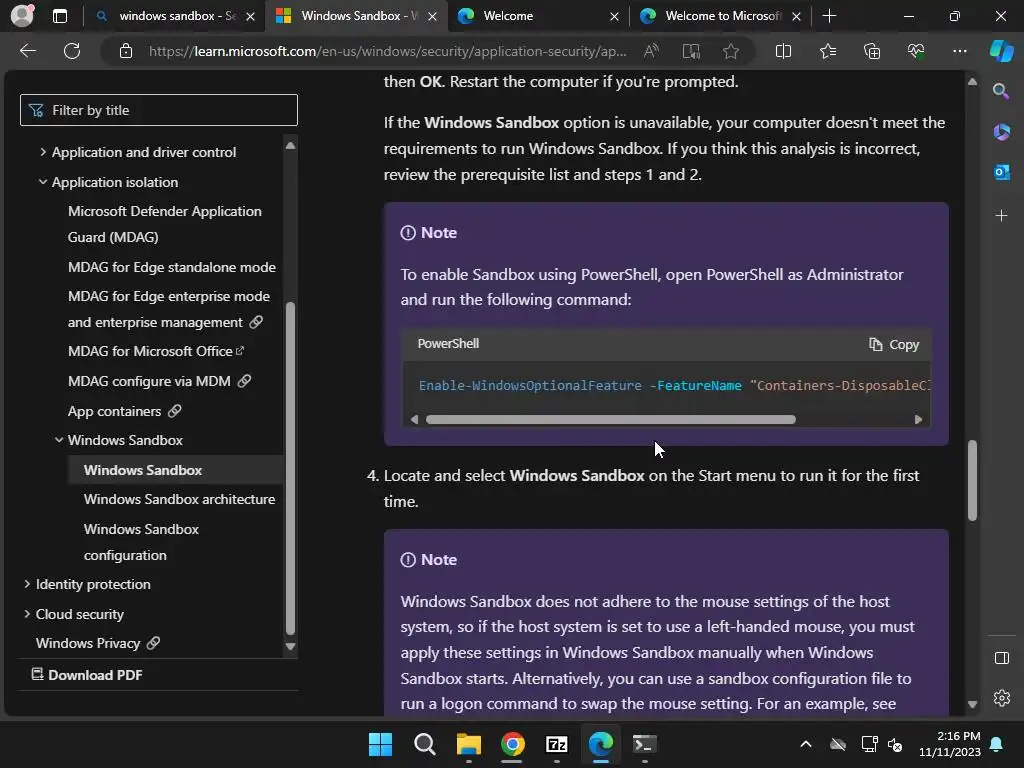1024x768 pixels.
Task: Open MDAG for Microsoft Office link
Action: 155,351
